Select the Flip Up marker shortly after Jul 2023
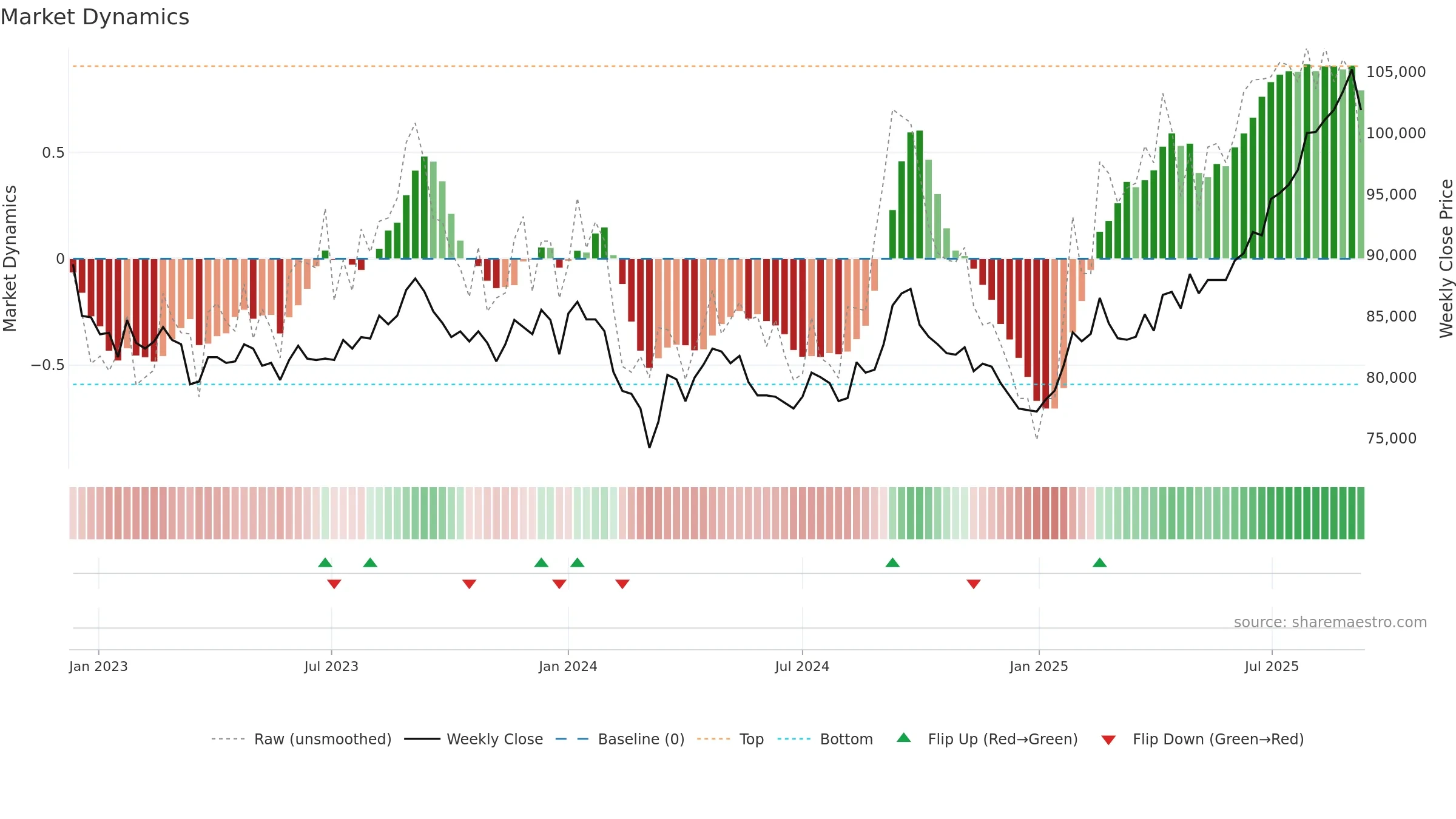Screen dimensions: 1456x819 (370, 562)
